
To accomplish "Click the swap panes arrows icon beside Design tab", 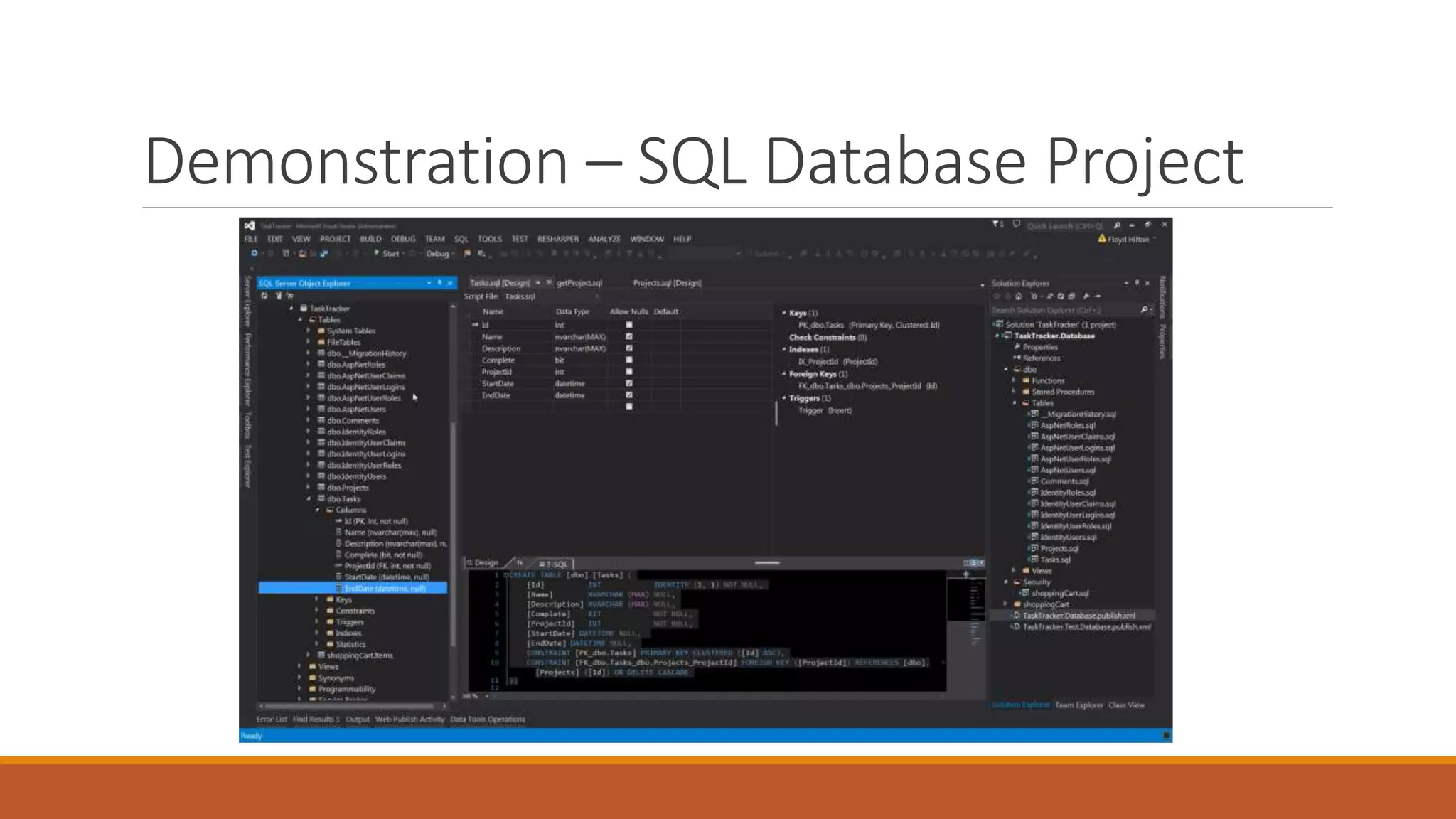I will (x=520, y=563).
